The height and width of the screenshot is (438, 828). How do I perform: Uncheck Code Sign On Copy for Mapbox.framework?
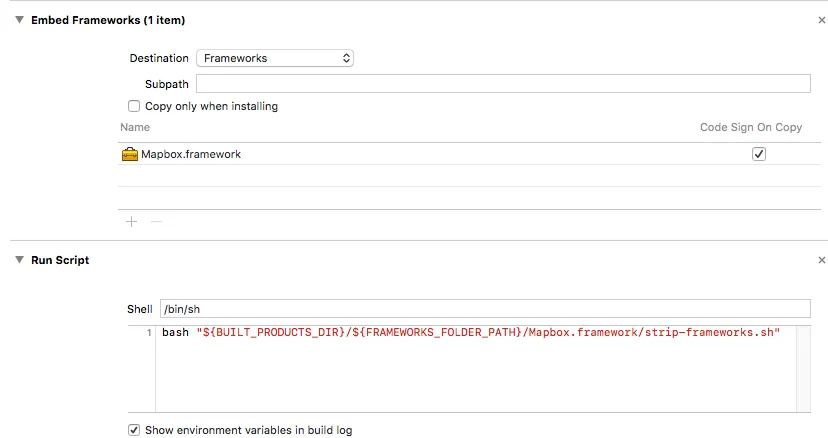(759, 154)
